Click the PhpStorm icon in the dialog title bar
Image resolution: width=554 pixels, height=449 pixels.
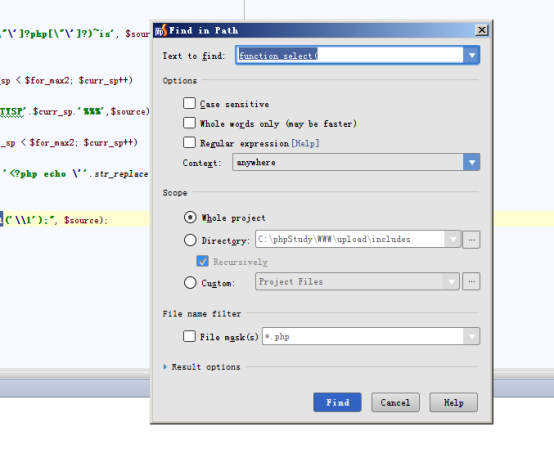click(161, 30)
